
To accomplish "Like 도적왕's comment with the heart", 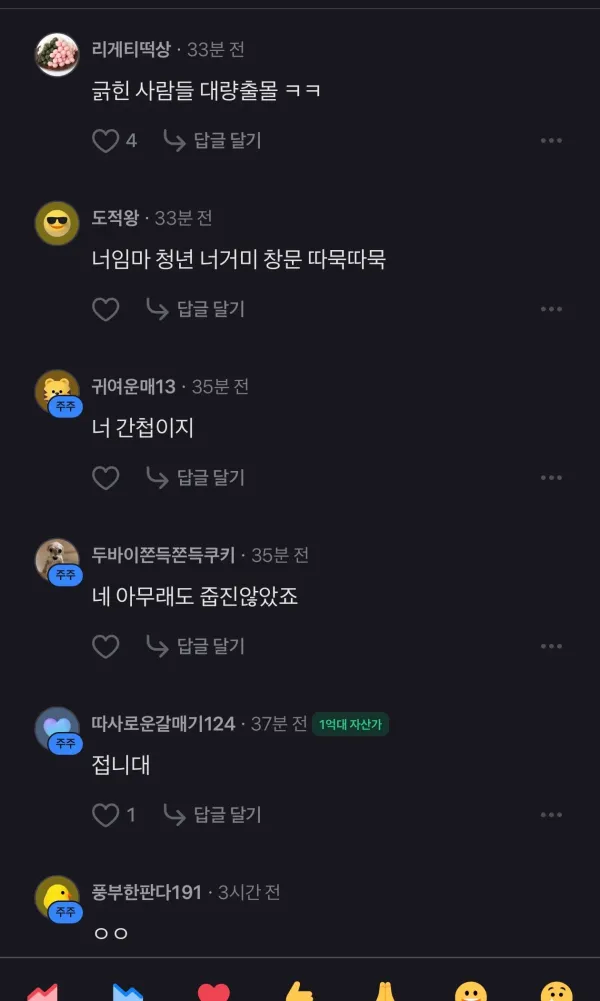I will click(x=106, y=309).
